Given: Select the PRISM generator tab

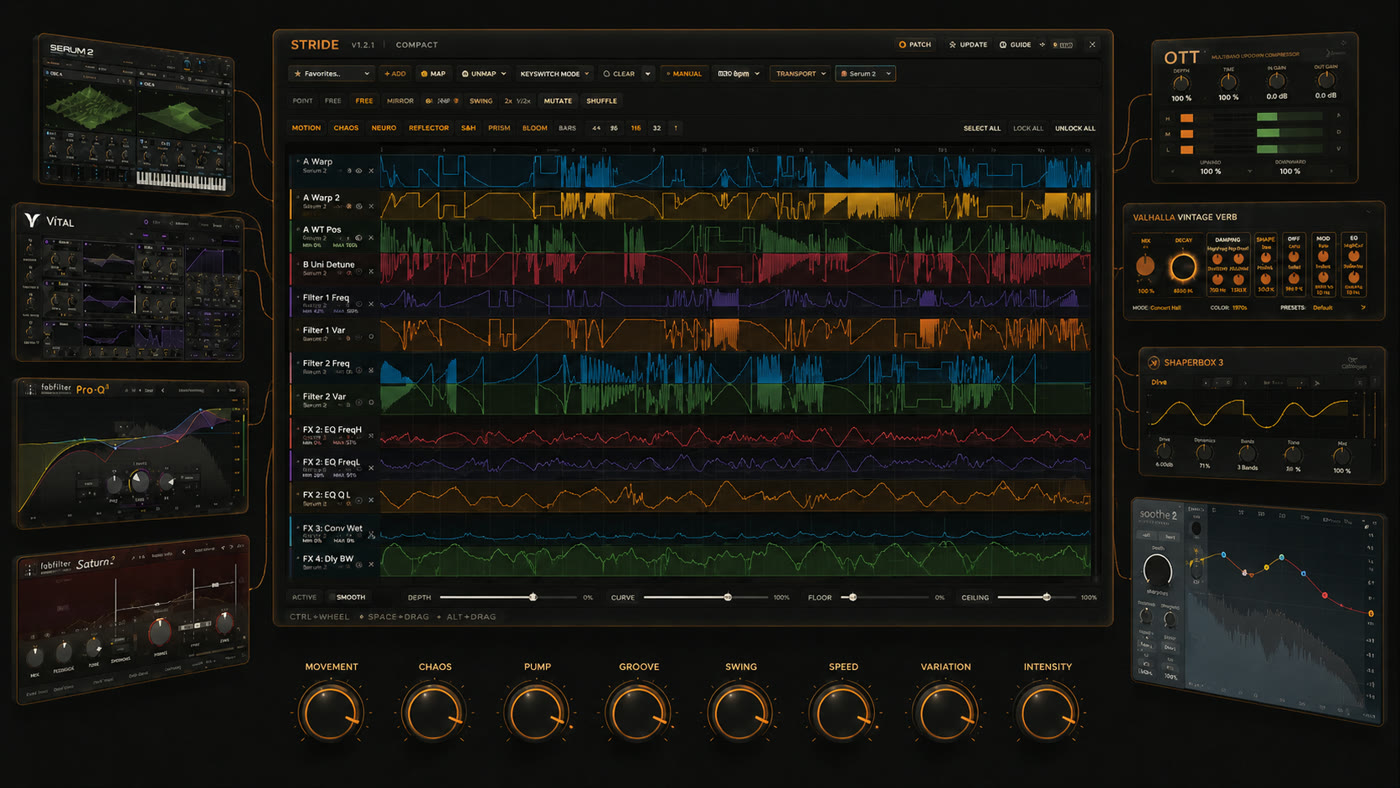Looking at the screenshot, I should click(499, 128).
